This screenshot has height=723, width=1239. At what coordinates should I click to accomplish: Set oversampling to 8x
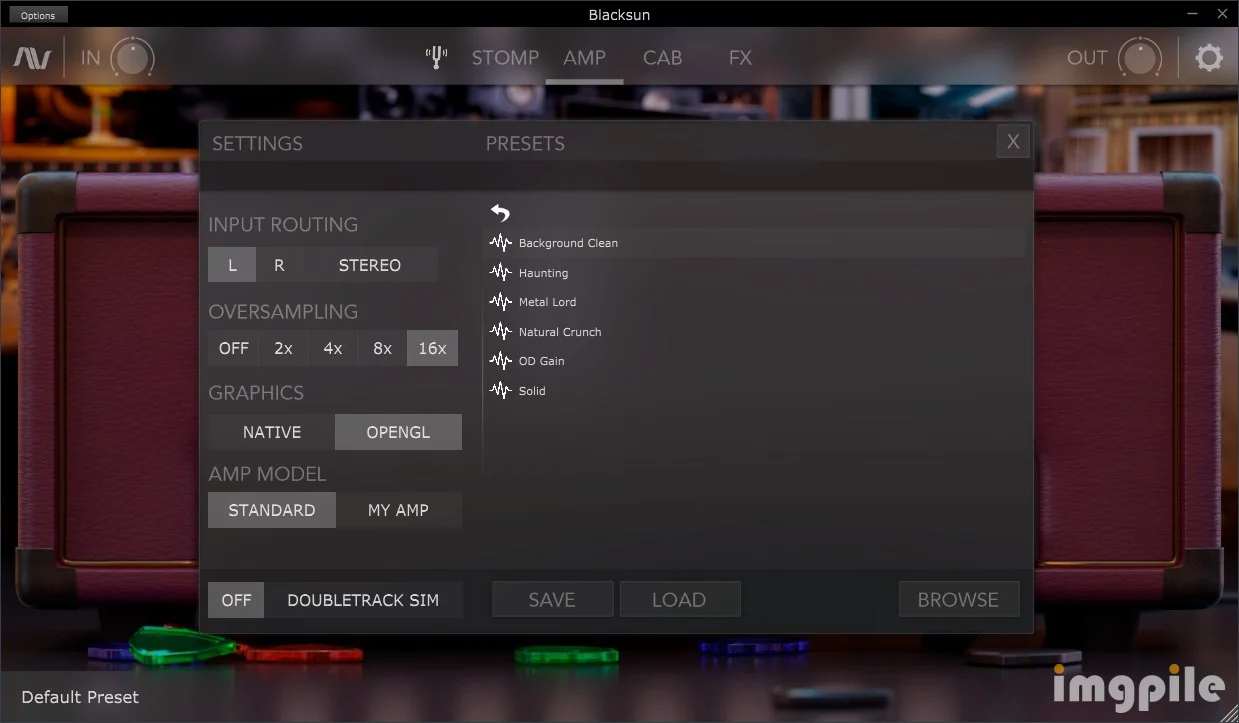pyautogui.click(x=382, y=348)
